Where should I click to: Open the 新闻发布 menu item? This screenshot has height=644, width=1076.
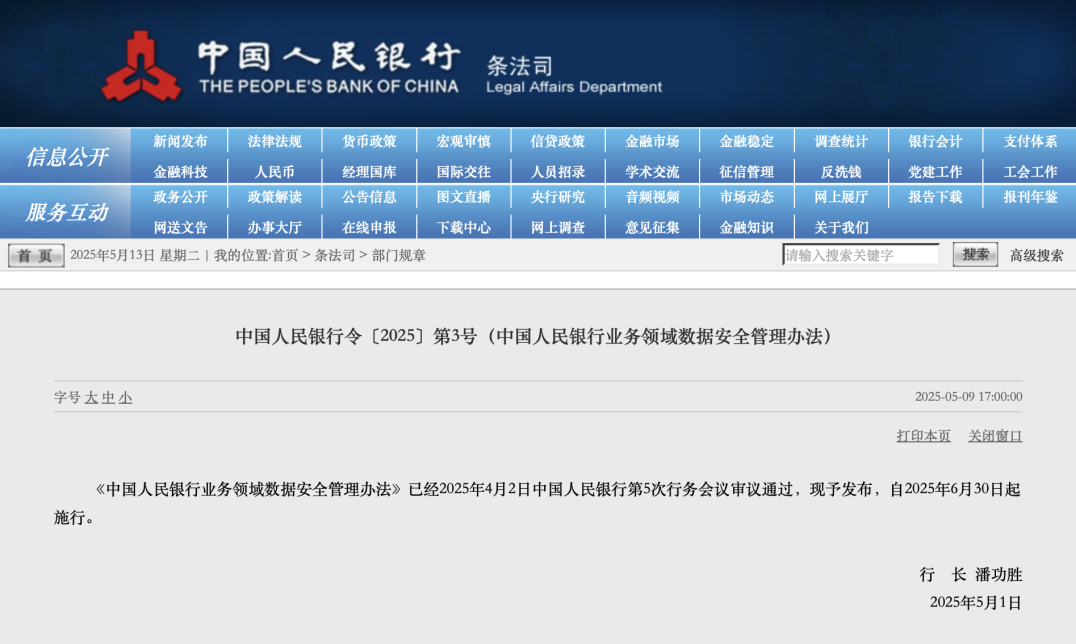tap(180, 142)
